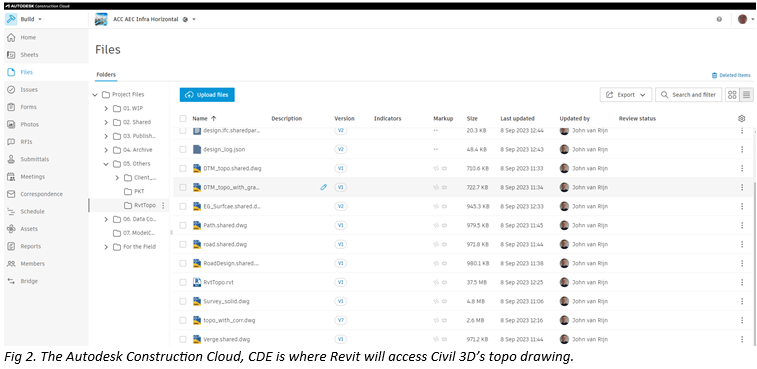Collapse the 05. Others folder
Image resolution: width=757 pixels, height=369 pixels.
pos(106,164)
